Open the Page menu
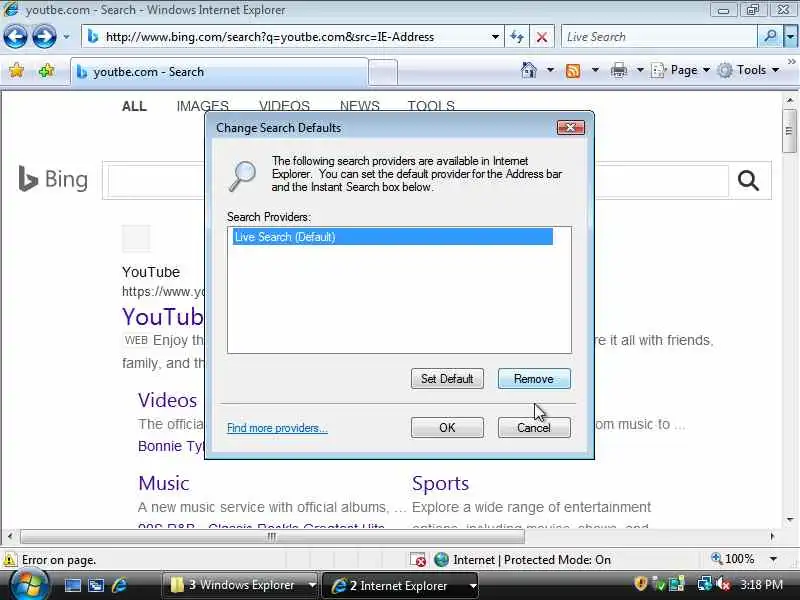The width and height of the screenshot is (800, 600). 680,70
